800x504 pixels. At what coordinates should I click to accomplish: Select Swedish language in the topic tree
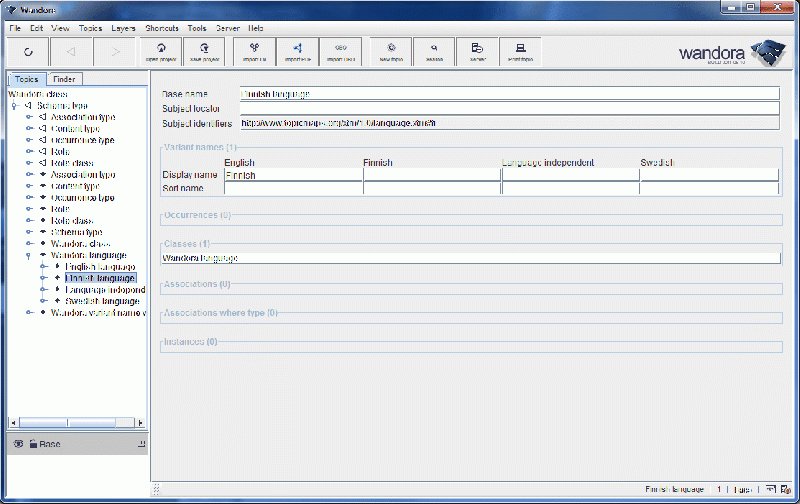tap(101, 301)
